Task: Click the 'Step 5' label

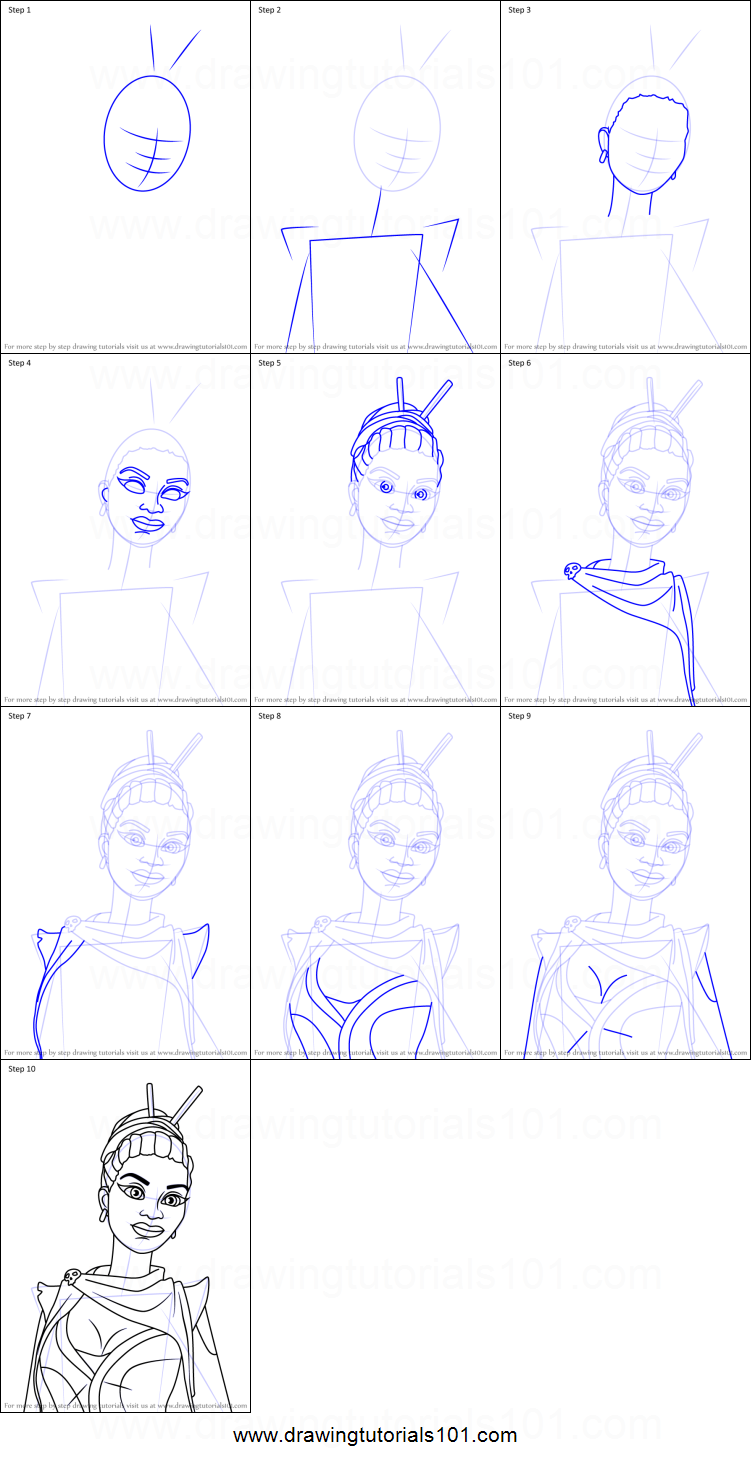Action: pos(270,363)
